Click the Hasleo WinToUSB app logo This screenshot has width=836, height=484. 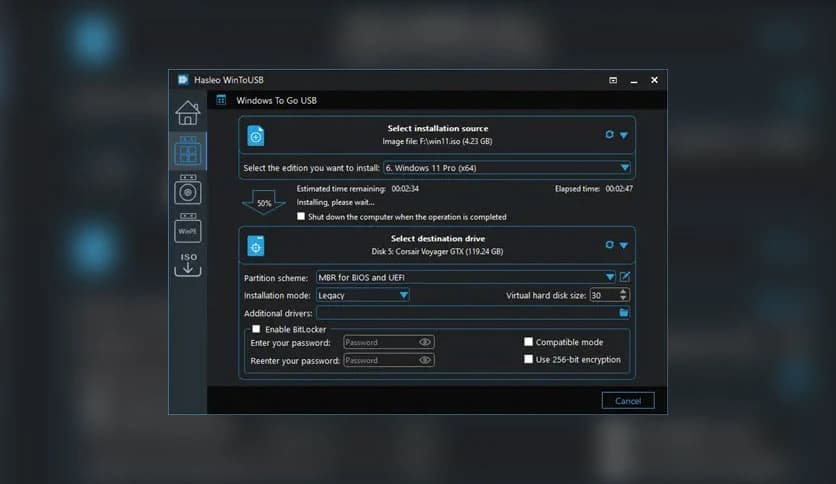point(183,80)
